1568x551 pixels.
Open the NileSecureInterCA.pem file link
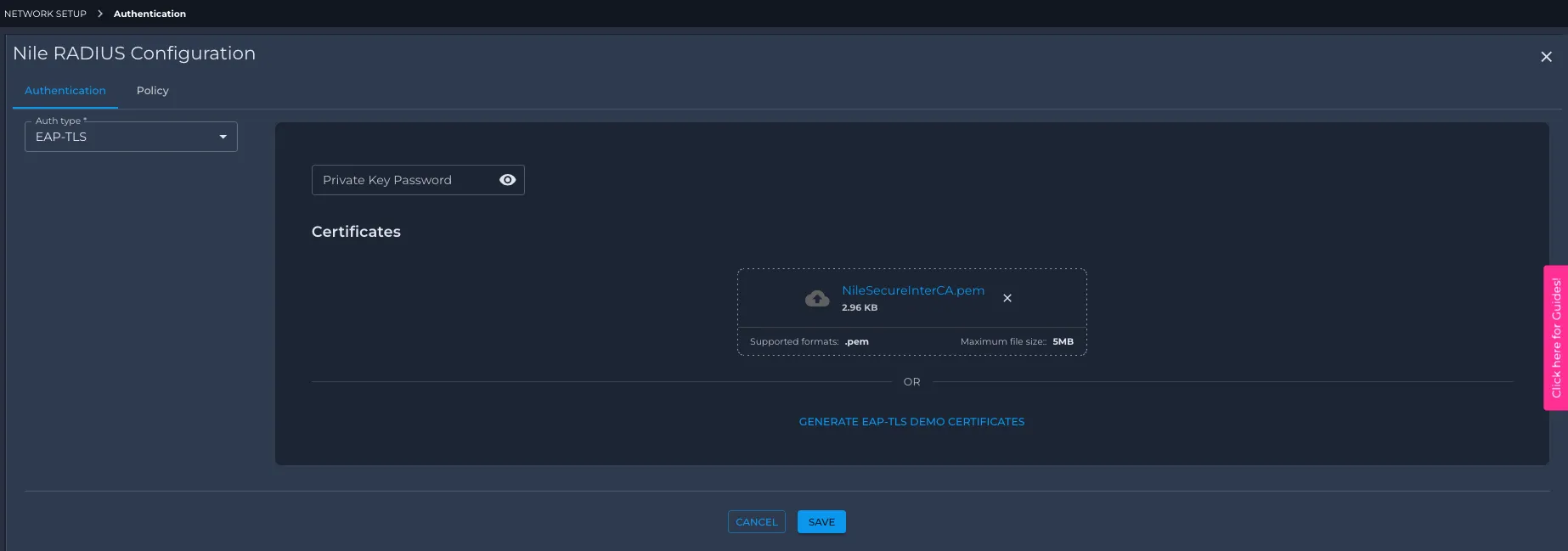(x=913, y=290)
